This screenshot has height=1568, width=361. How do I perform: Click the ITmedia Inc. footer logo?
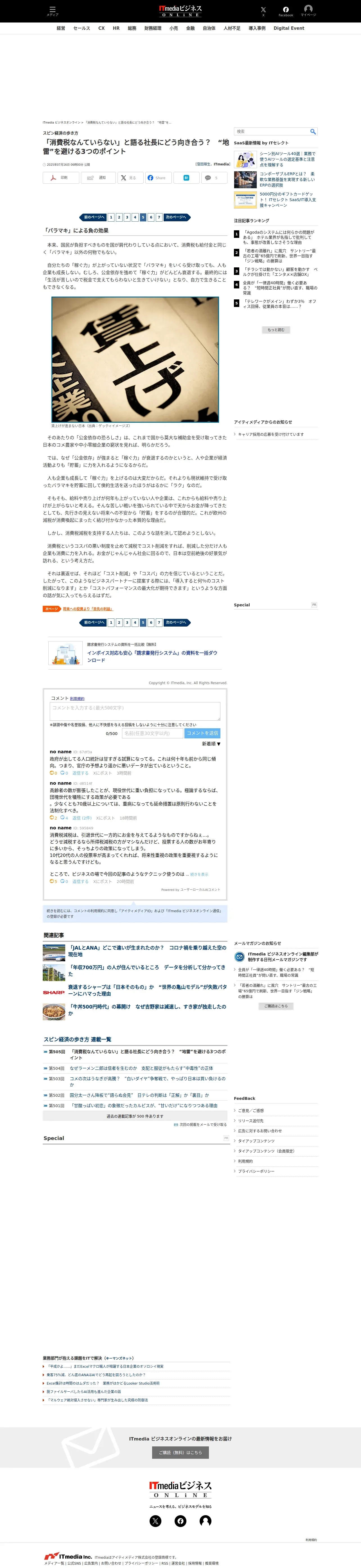(68, 1556)
